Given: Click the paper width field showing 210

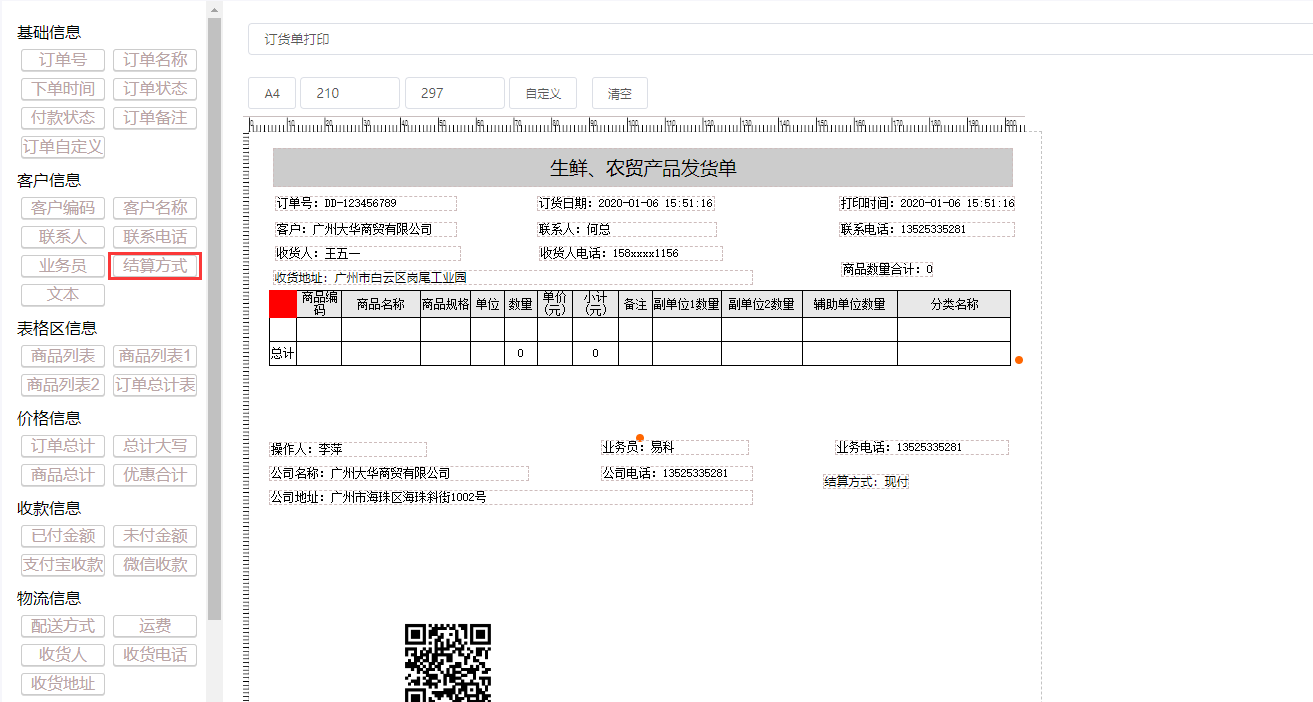Looking at the screenshot, I should [349, 93].
